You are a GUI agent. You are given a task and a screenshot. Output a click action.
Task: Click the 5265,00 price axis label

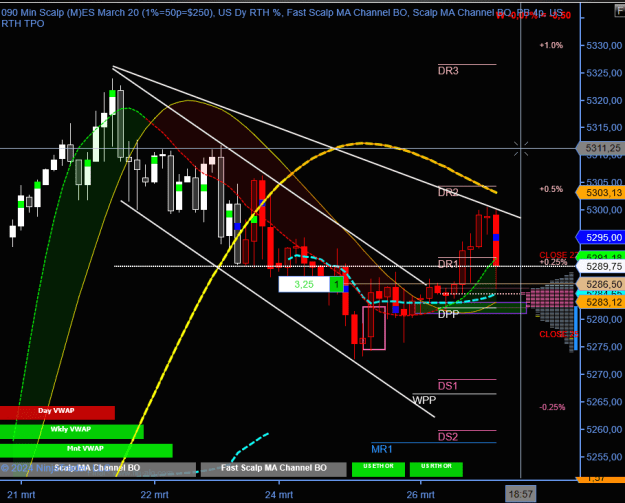point(604,402)
